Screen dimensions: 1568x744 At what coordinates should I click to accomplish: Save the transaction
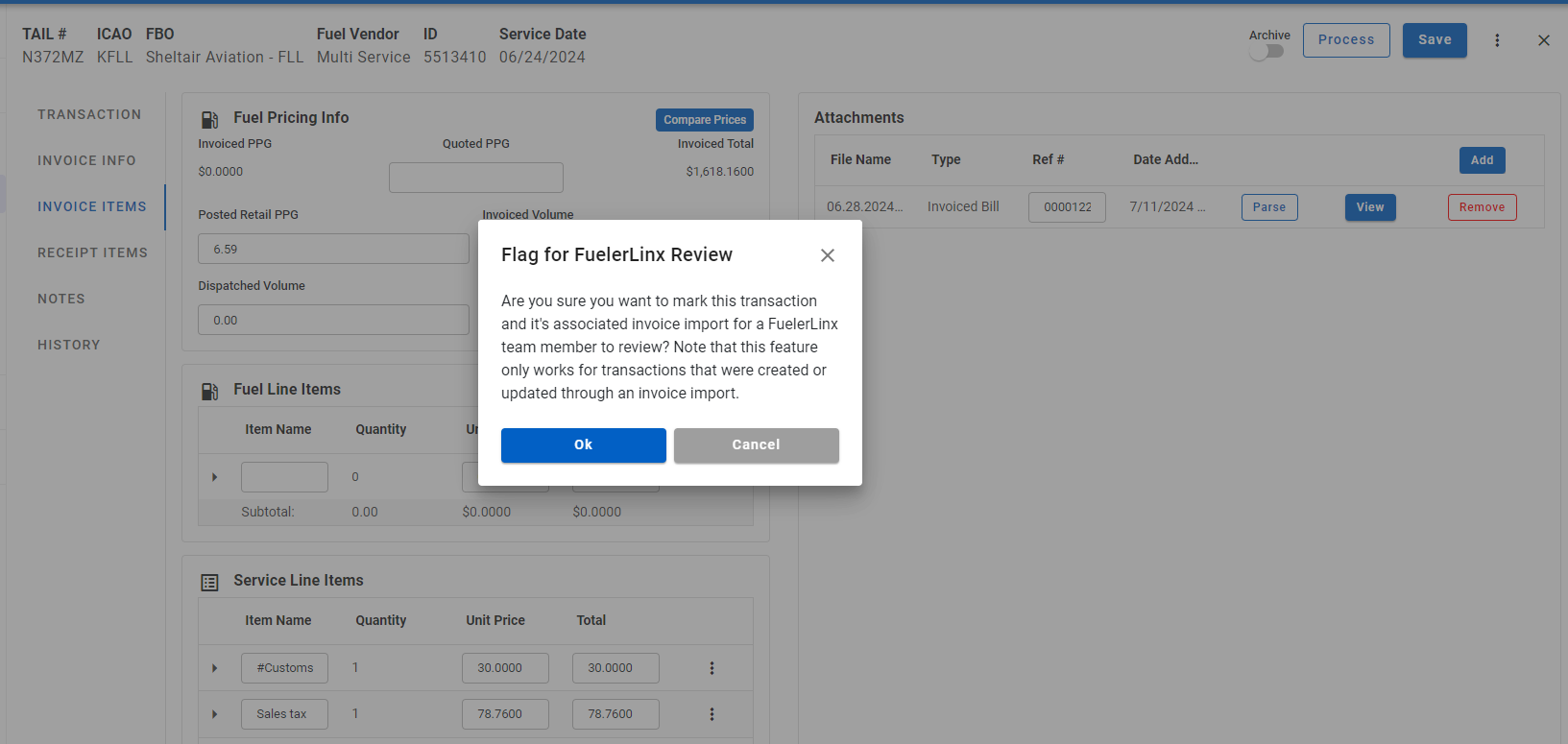(1435, 40)
